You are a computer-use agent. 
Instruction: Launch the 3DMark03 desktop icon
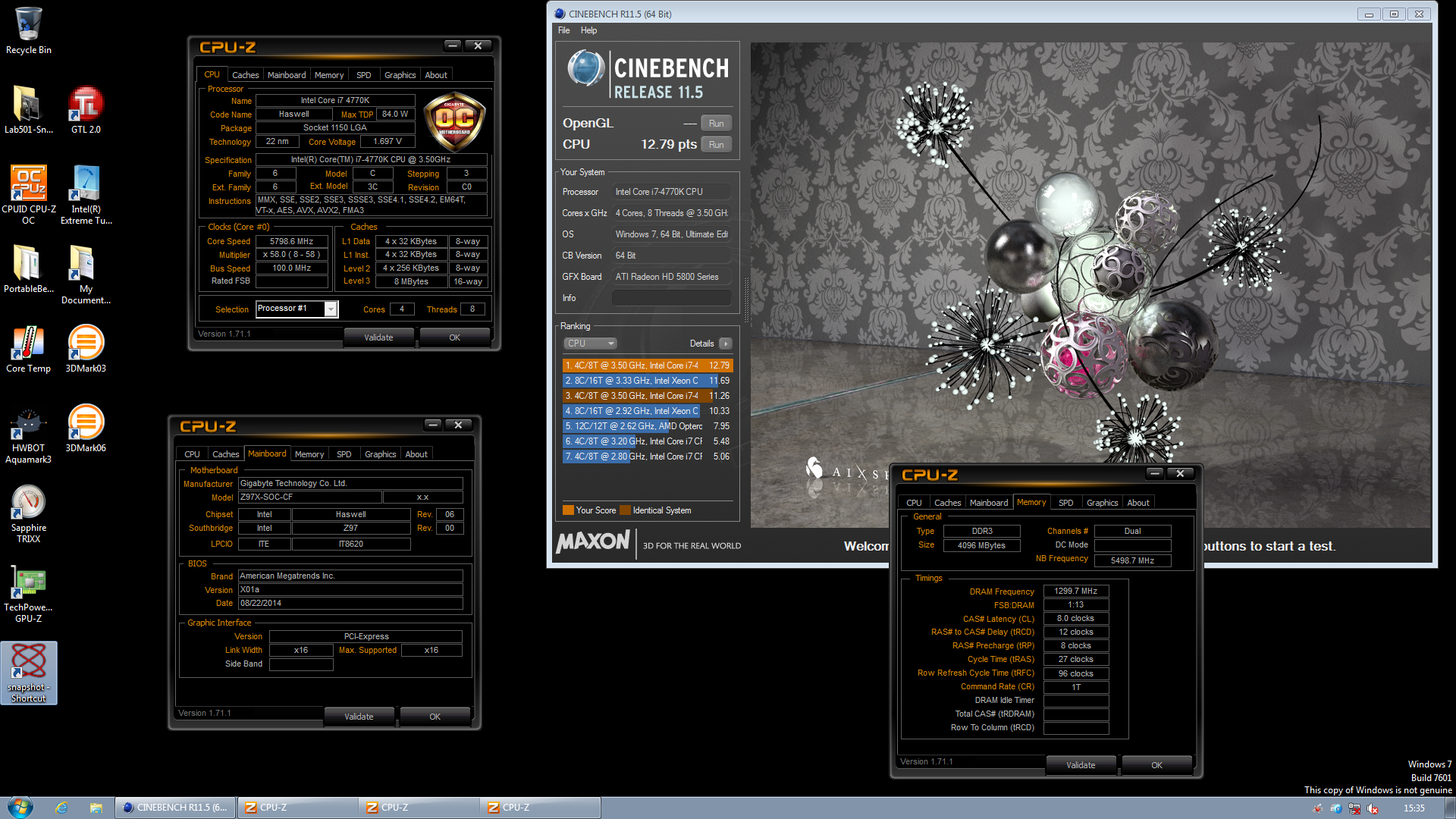tap(86, 349)
